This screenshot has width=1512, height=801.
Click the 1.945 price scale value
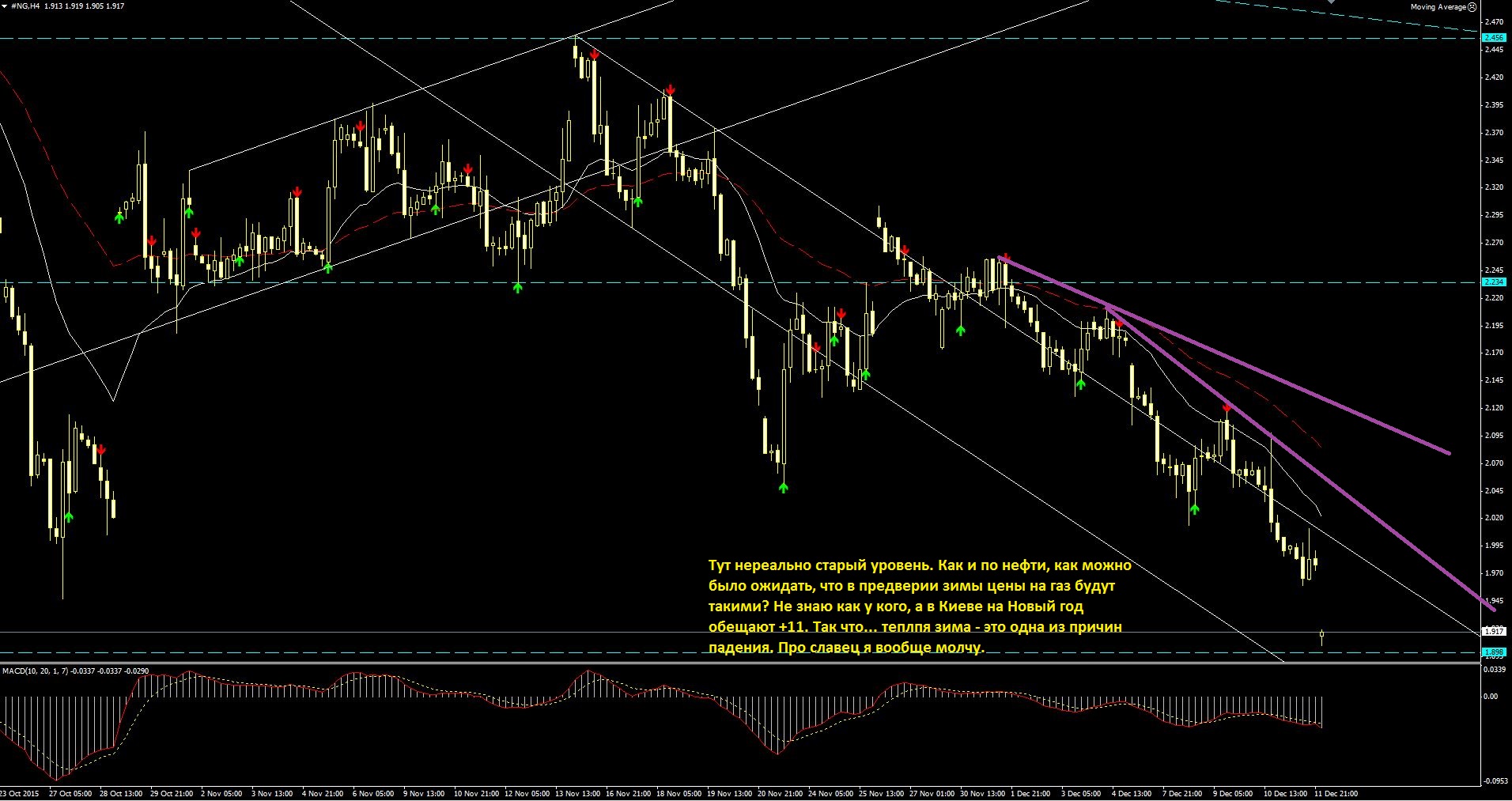pos(1494,601)
